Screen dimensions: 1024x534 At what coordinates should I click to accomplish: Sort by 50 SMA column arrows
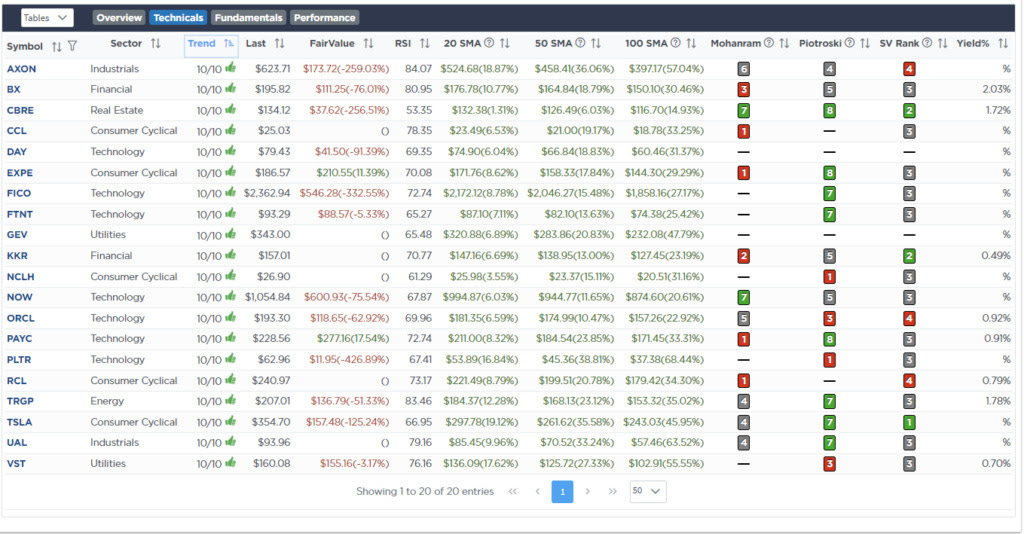(x=596, y=44)
